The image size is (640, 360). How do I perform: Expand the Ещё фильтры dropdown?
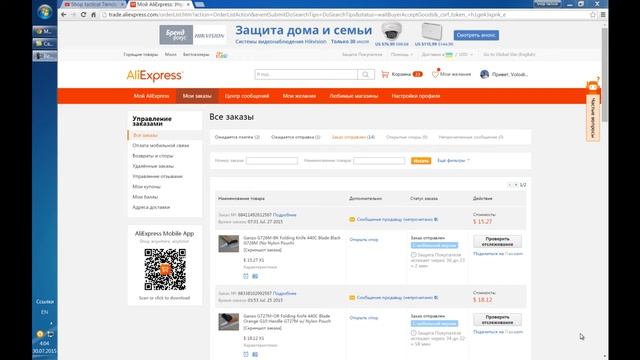pyautogui.click(x=453, y=161)
